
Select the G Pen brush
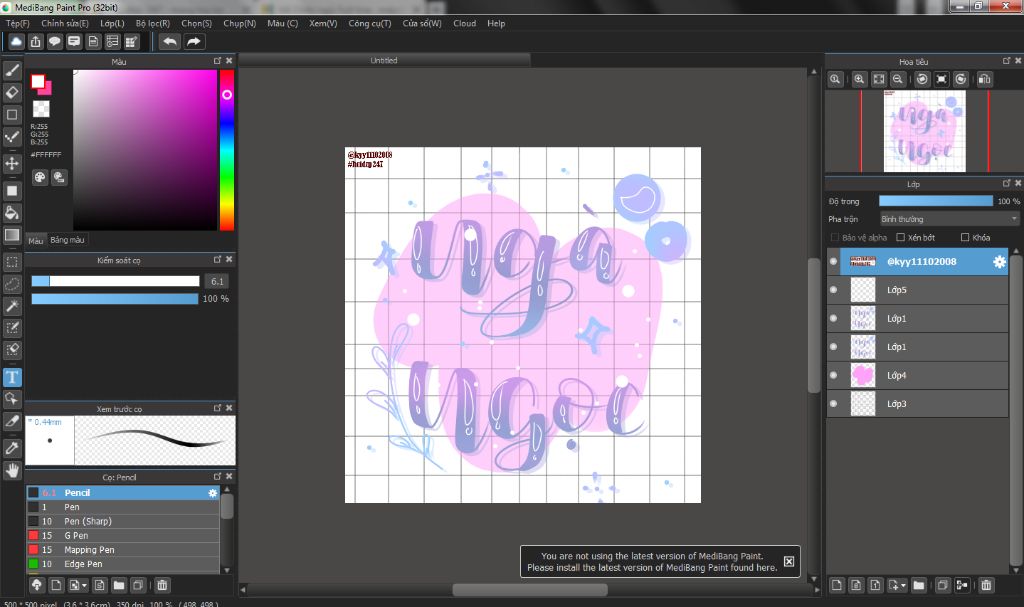click(x=123, y=535)
